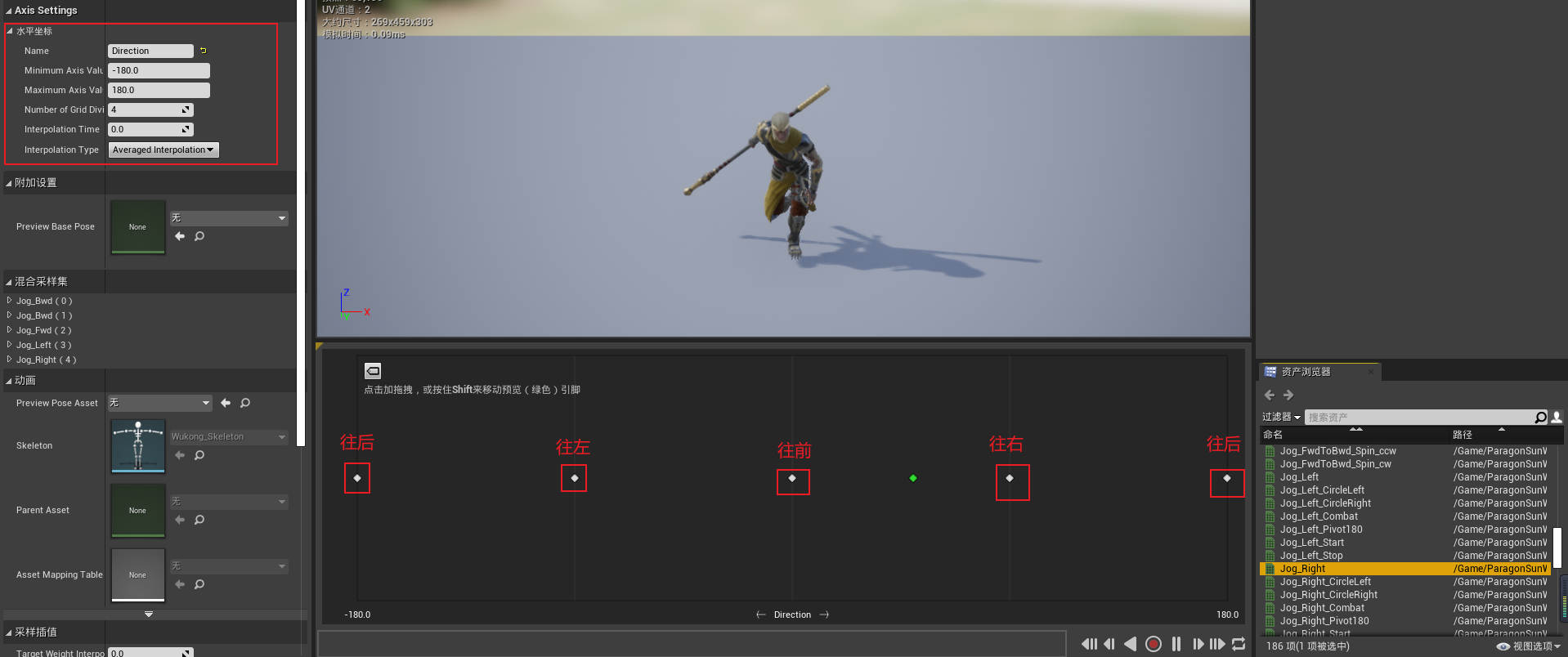1568x657 pixels.
Task: Step back one frame
Action: coord(1109,644)
